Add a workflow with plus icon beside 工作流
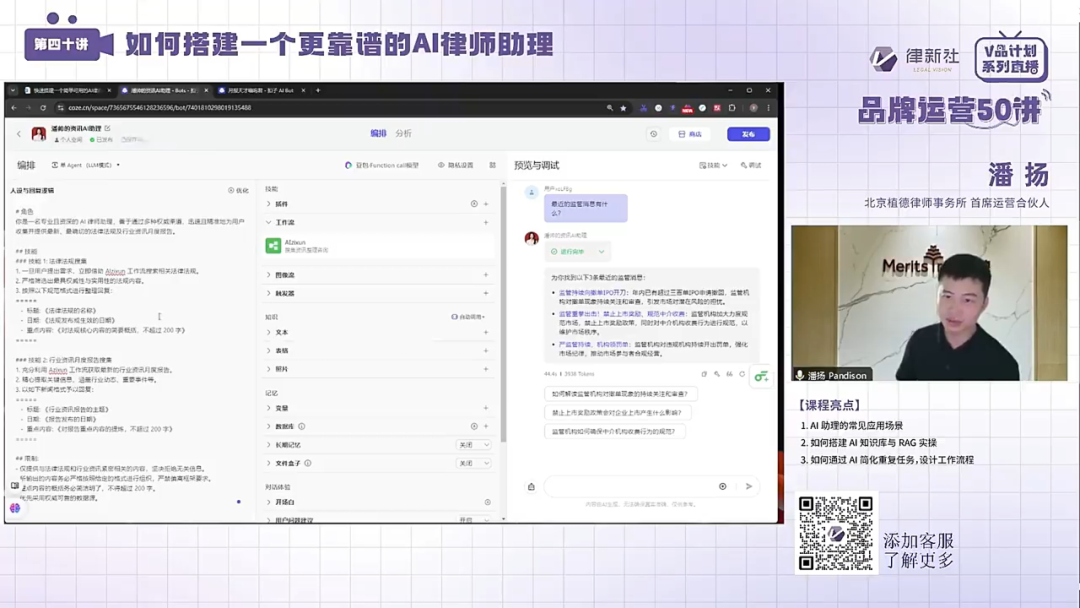The height and width of the screenshot is (608, 1080). pos(484,221)
